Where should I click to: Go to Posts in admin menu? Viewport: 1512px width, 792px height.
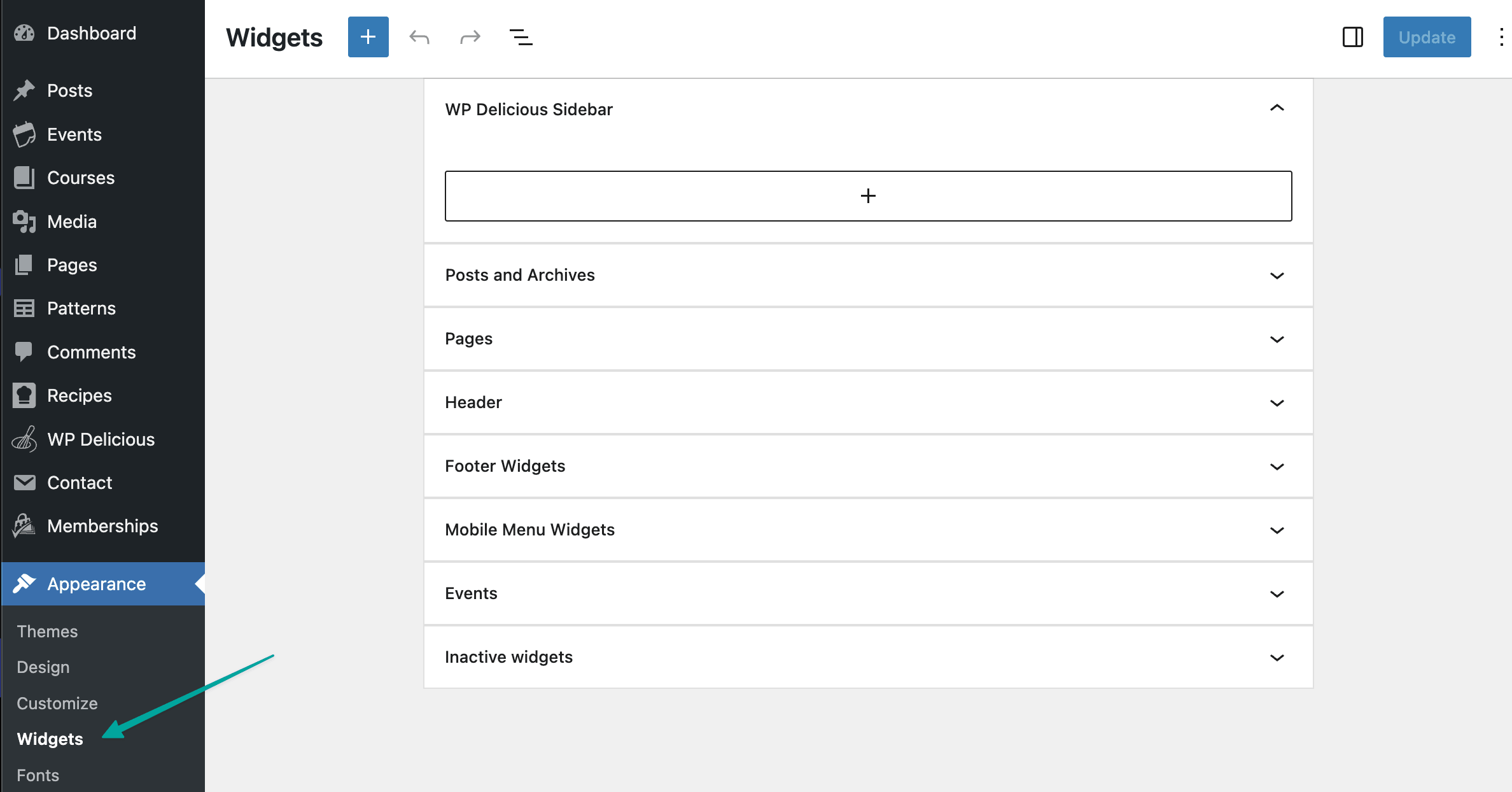[x=70, y=90]
